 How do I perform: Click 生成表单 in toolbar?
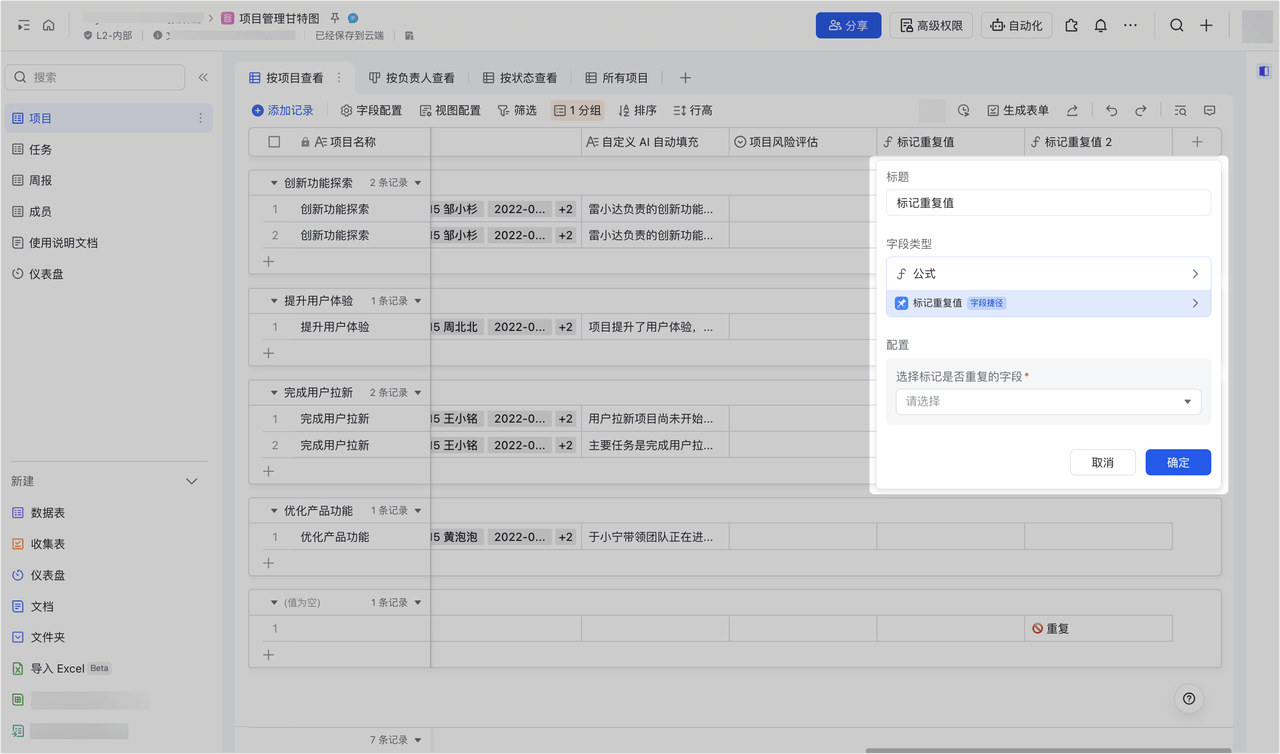pyautogui.click(x=1018, y=111)
